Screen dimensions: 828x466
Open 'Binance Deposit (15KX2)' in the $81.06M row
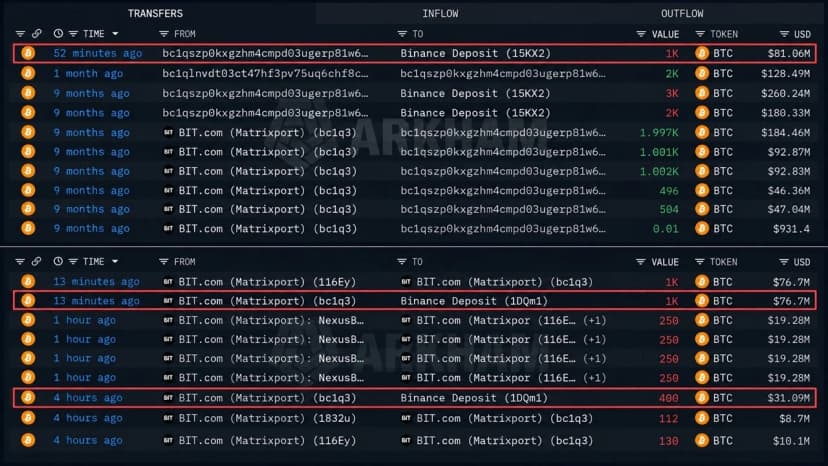click(475, 53)
